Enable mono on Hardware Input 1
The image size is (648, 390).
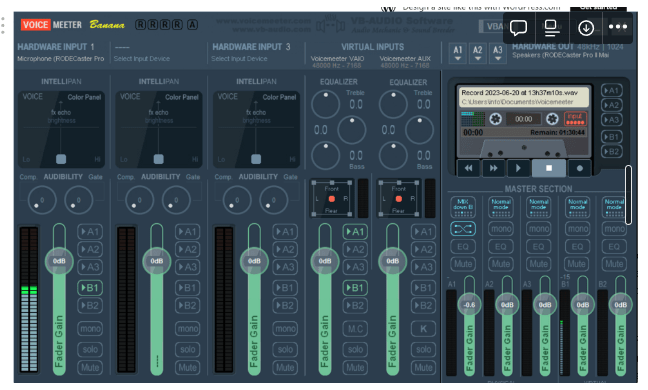(x=90, y=329)
